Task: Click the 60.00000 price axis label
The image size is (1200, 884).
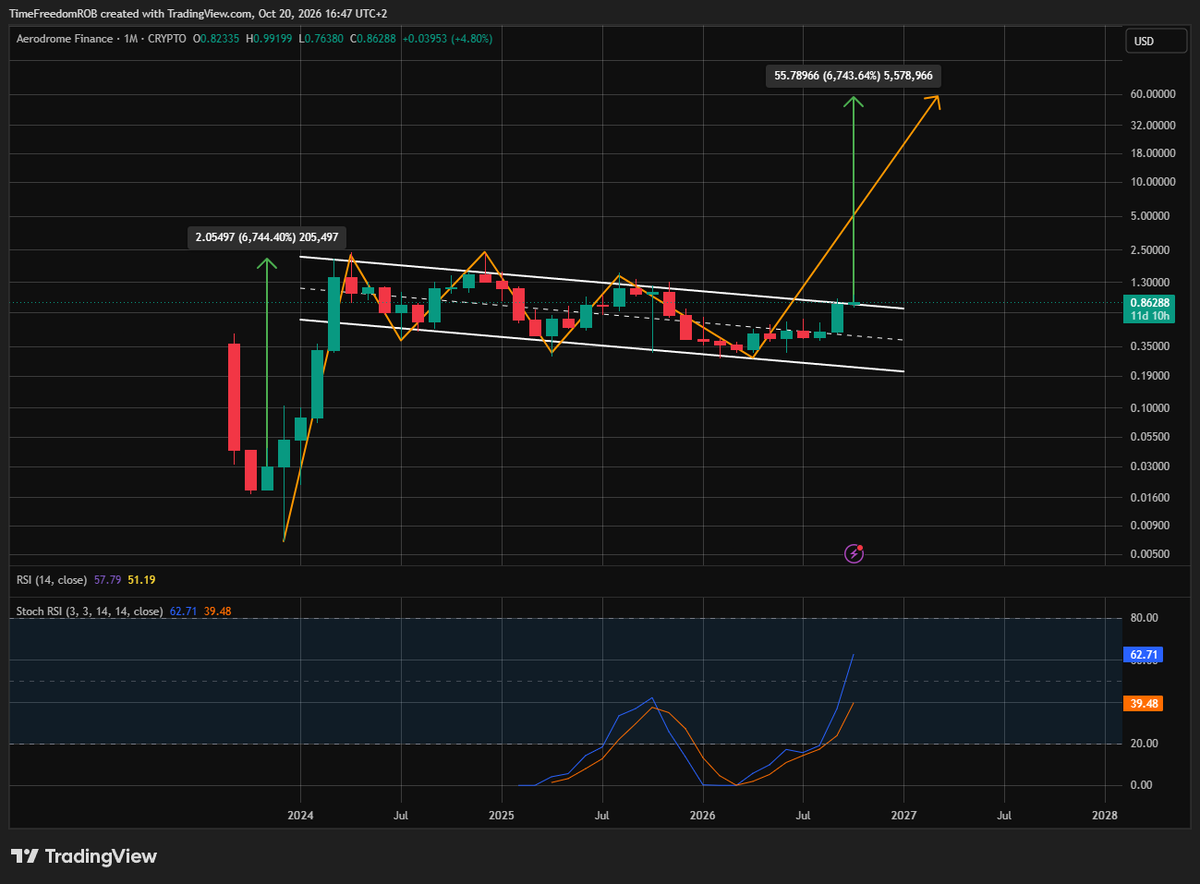Action: pyautogui.click(x=1152, y=93)
